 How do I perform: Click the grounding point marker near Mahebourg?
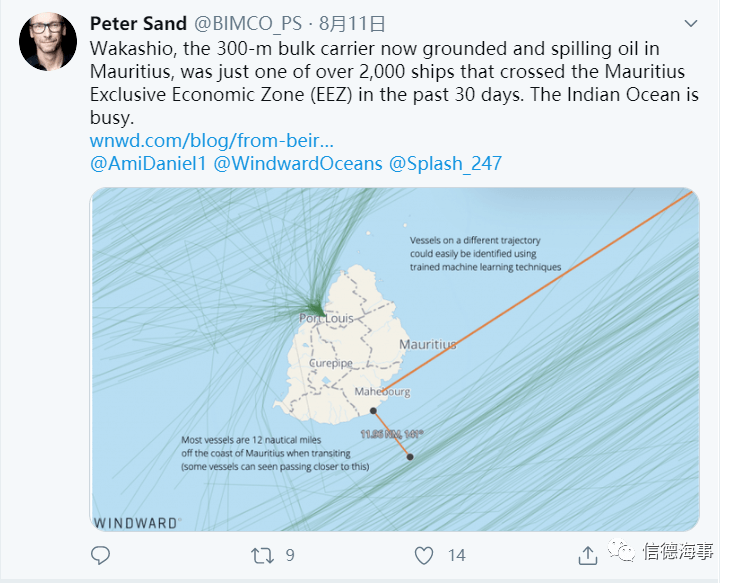pos(373,410)
